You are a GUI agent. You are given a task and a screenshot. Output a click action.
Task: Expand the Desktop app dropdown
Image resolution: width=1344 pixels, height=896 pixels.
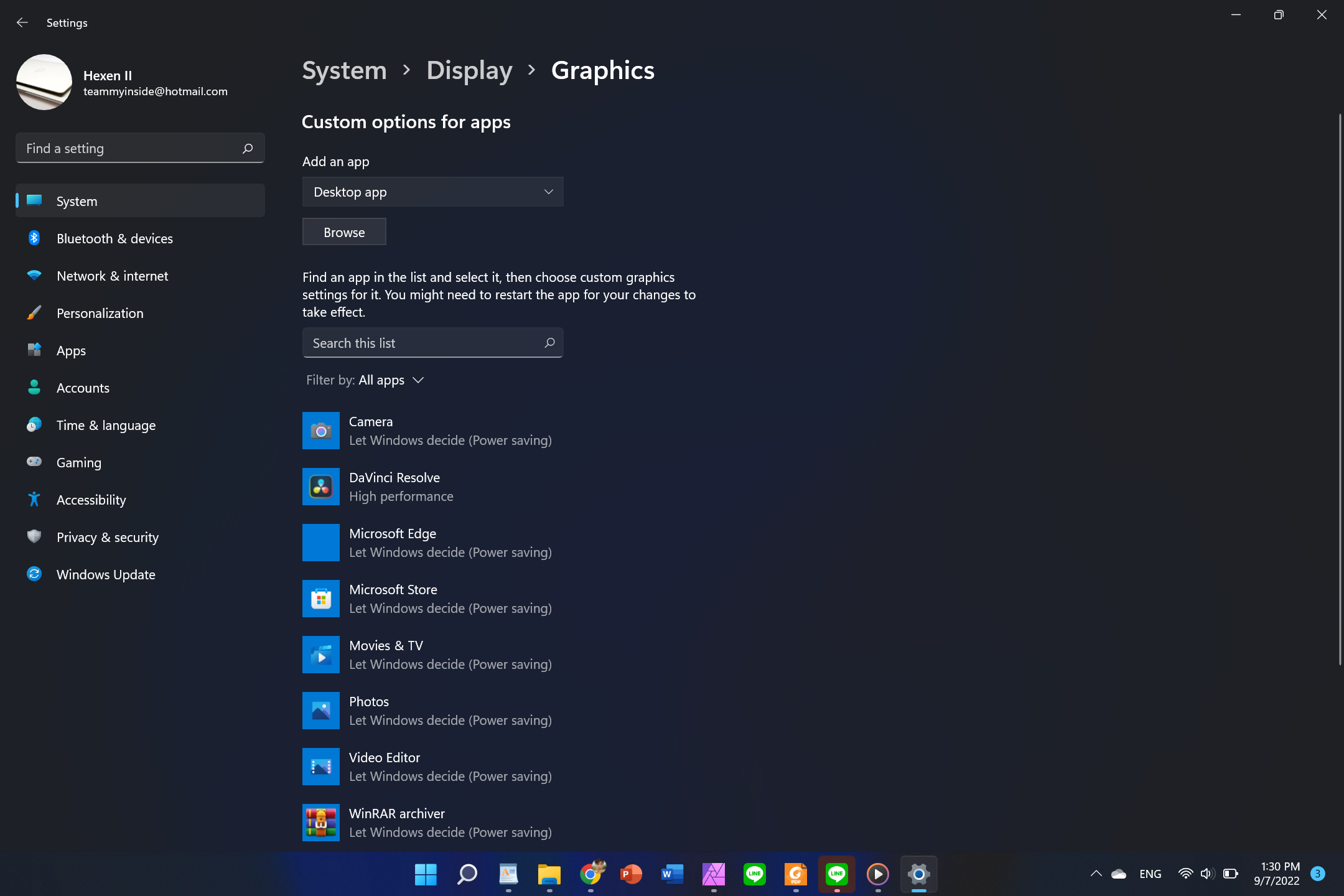432,192
